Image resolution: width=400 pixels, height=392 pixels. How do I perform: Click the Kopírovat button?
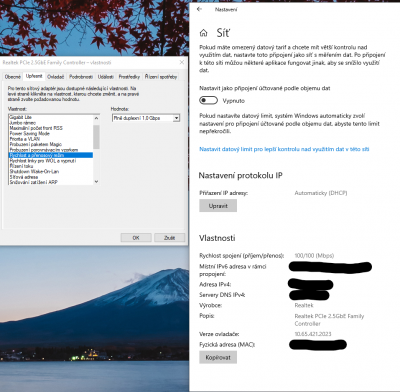click(x=218, y=357)
